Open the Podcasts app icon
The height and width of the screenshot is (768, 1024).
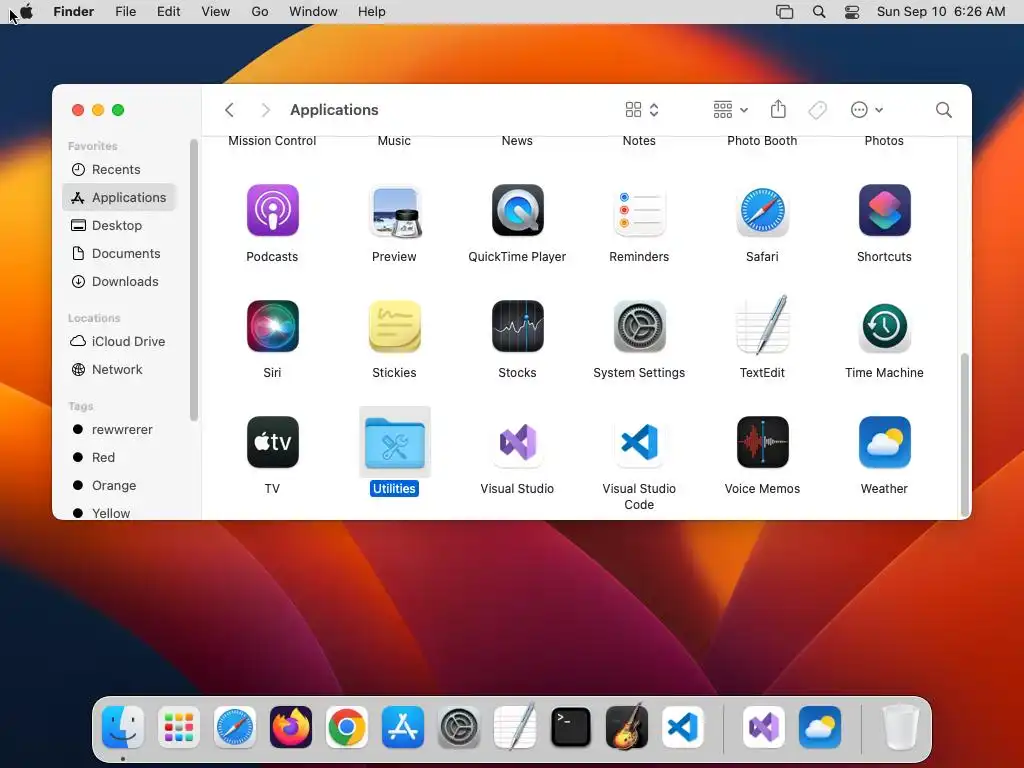(x=272, y=210)
